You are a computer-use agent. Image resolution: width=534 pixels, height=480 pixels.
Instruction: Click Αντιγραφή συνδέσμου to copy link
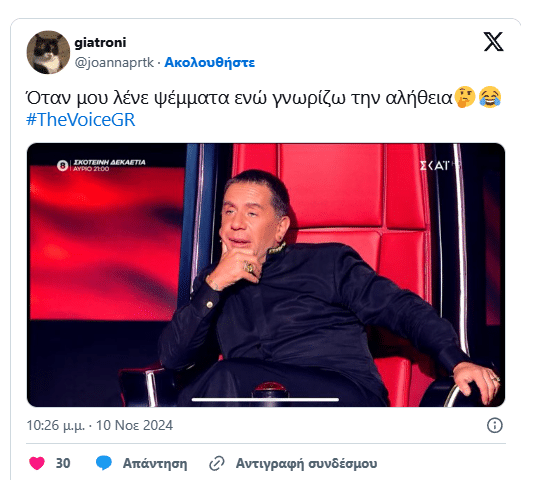307,464
